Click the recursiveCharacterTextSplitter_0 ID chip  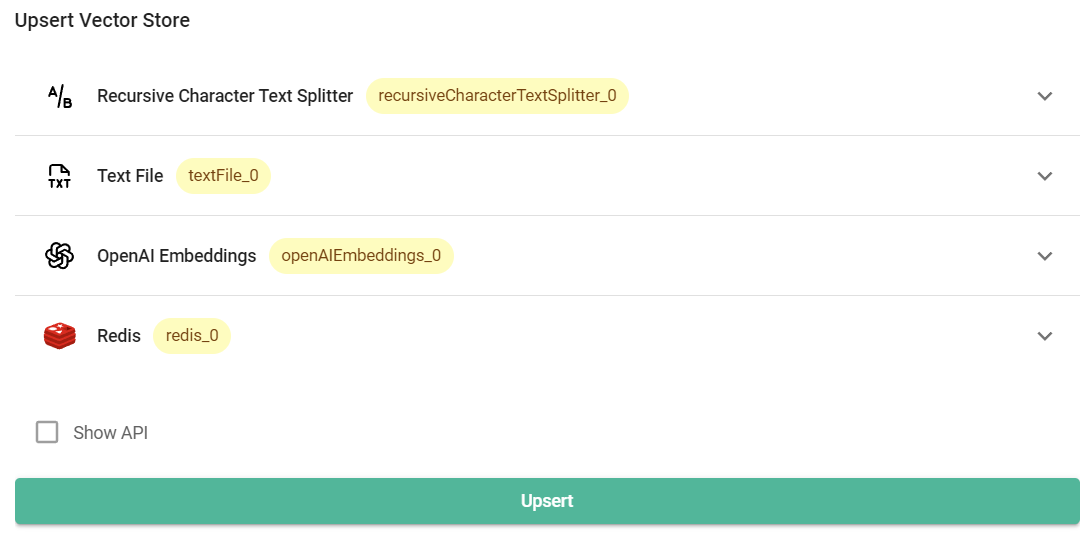click(497, 96)
